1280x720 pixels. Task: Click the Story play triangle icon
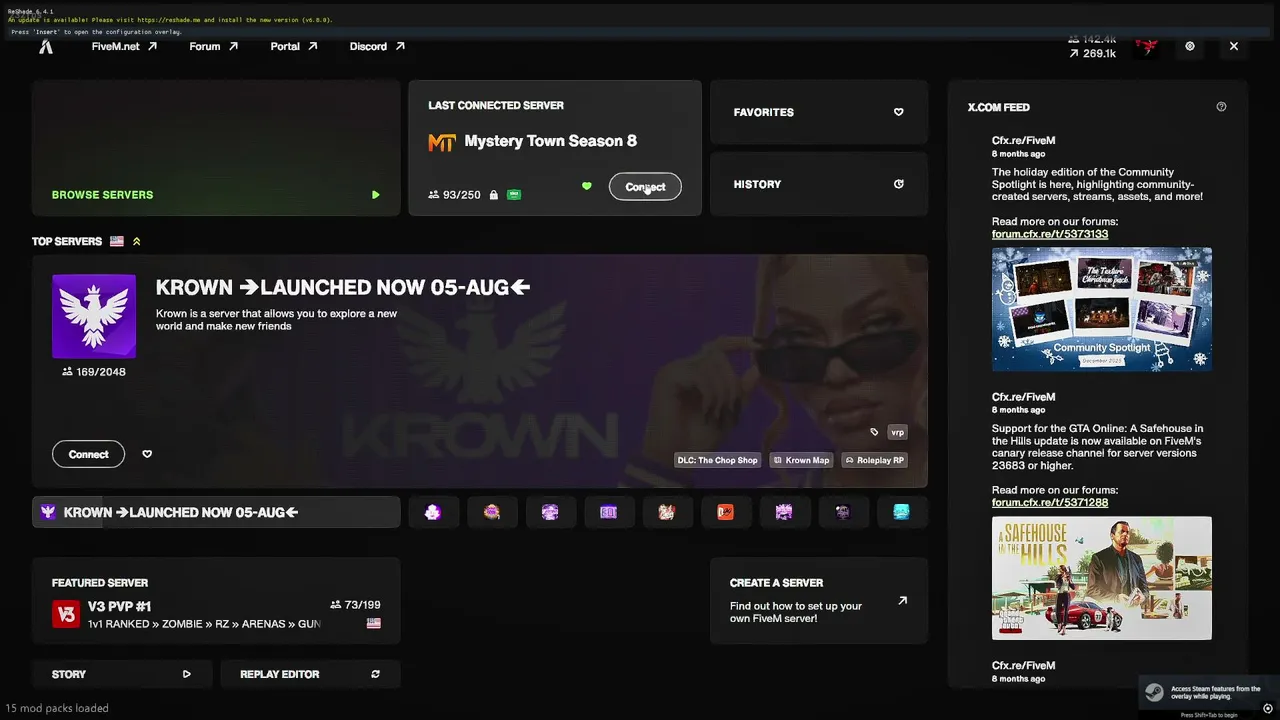tap(186, 674)
